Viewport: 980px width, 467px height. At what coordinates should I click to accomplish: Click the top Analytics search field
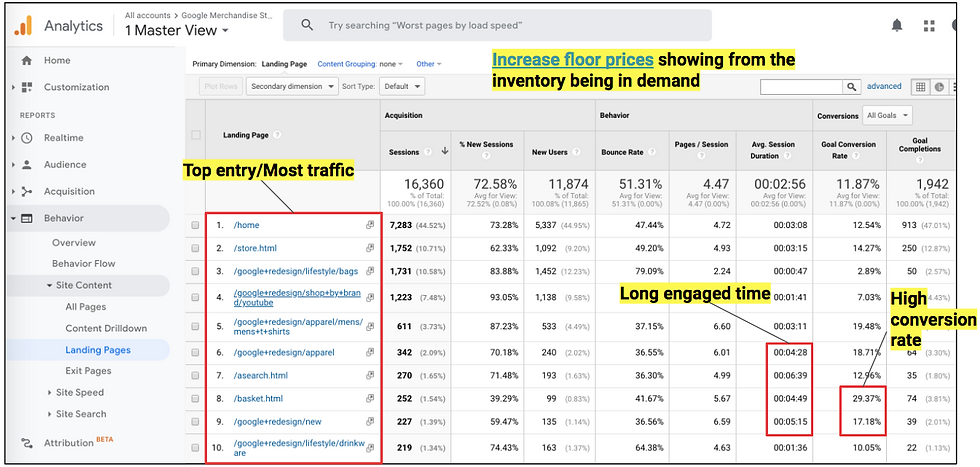pos(497,25)
